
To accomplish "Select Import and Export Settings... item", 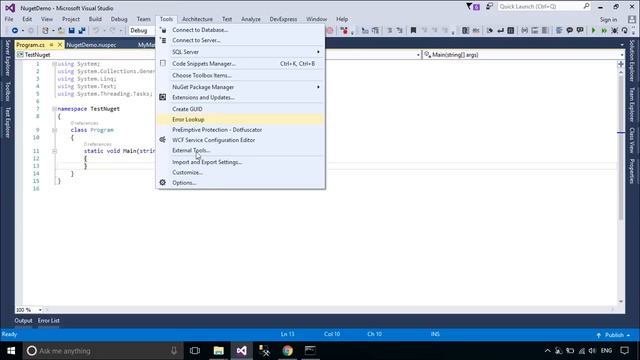I will pyautogui.click(x=240, y=162).
